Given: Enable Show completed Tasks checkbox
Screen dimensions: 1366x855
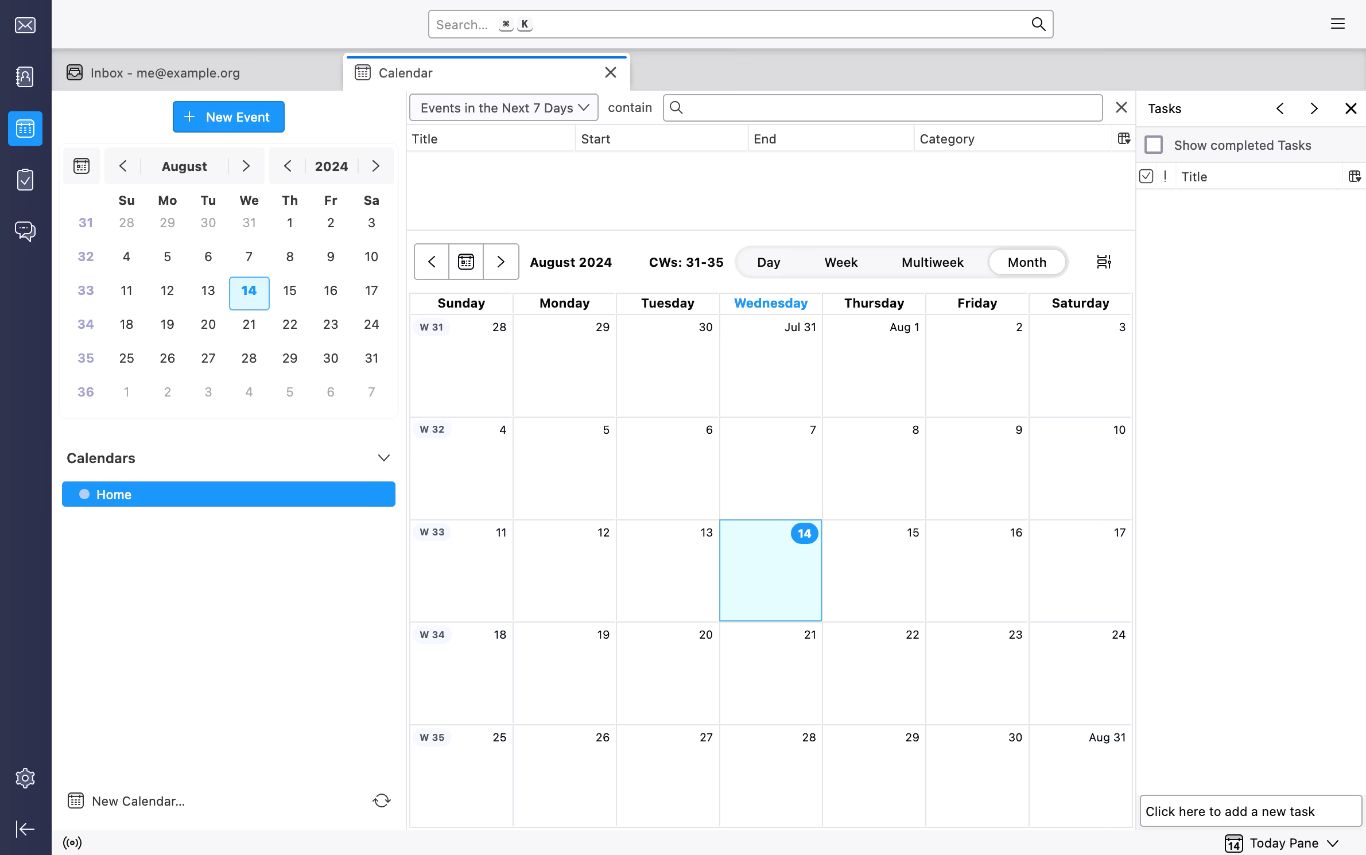Looking at the screenshot, I should click(1154, 145).
